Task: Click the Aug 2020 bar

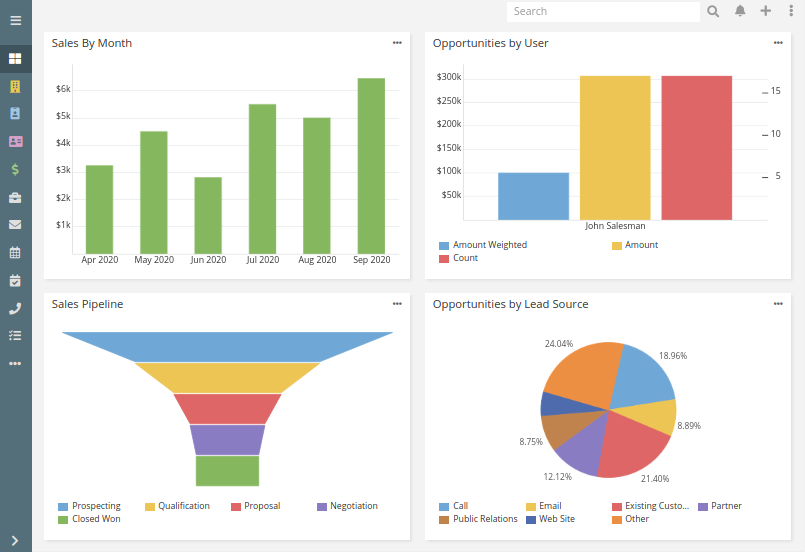Action: (317, 186)
